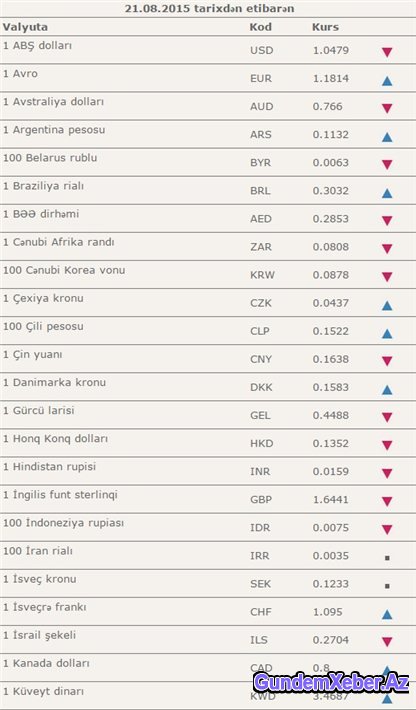Click the Kod column header
This screenshot has height=710, width=416.
(x=261, y=27)
